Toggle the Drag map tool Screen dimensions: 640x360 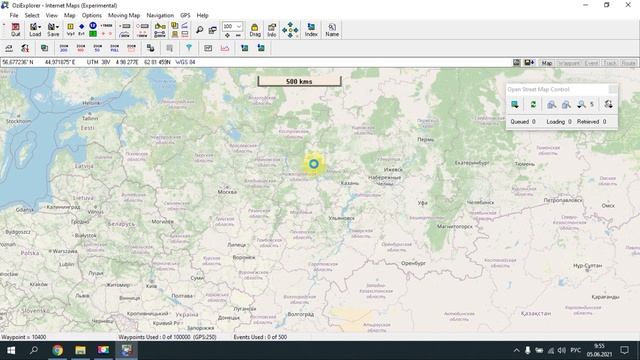tap(255, 30)
